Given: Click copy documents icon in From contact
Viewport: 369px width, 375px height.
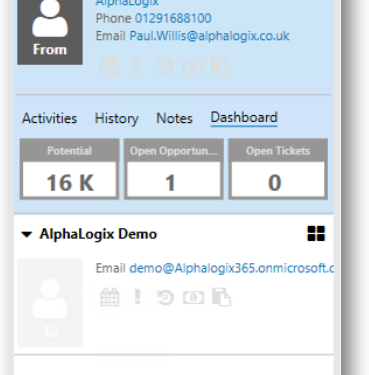Looking at the screenshot, I should pyautogui.click(x=221, y=66).
